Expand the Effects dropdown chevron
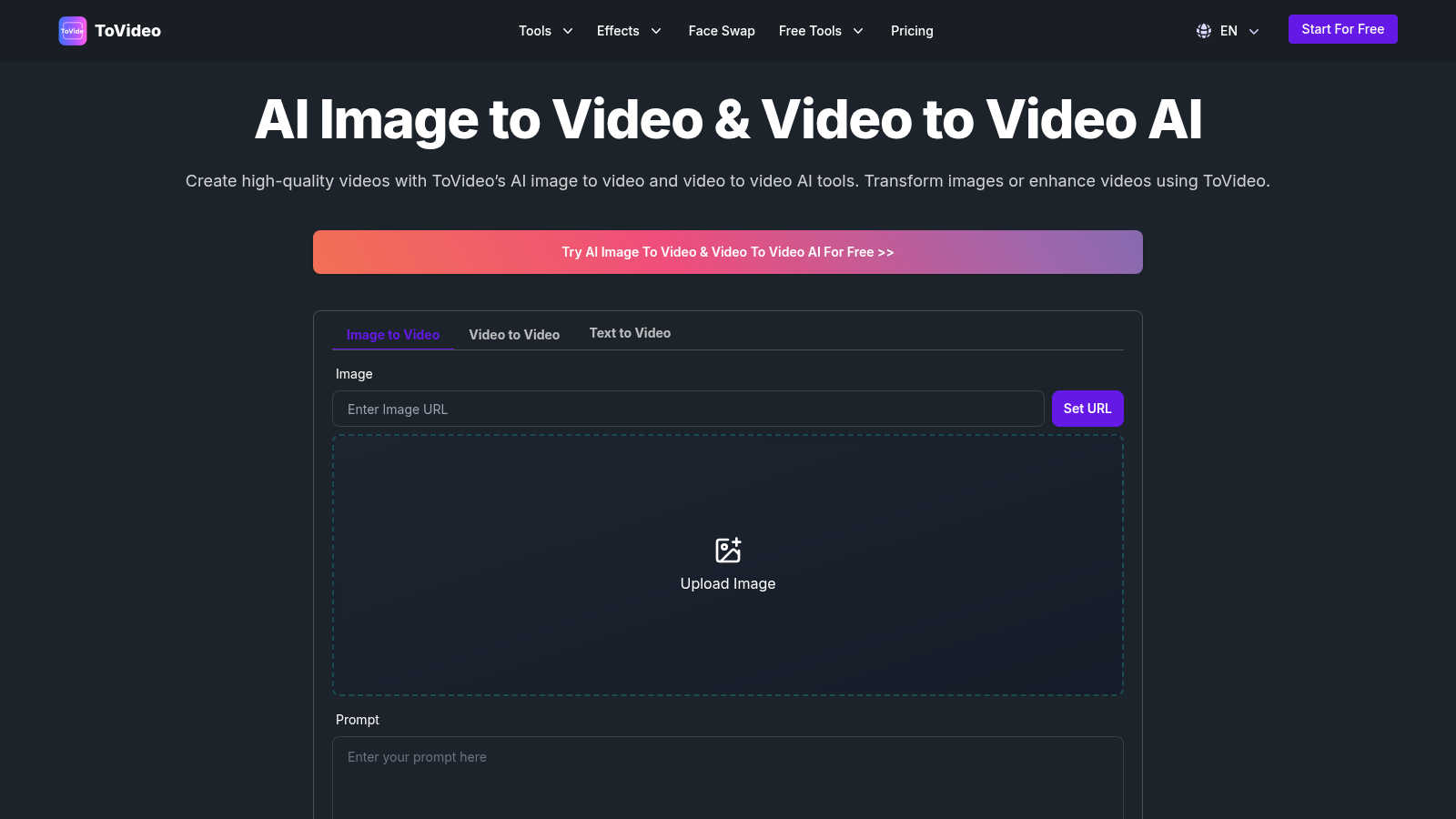The height and width of the screenshot is (819, 1456). [656, 31]
